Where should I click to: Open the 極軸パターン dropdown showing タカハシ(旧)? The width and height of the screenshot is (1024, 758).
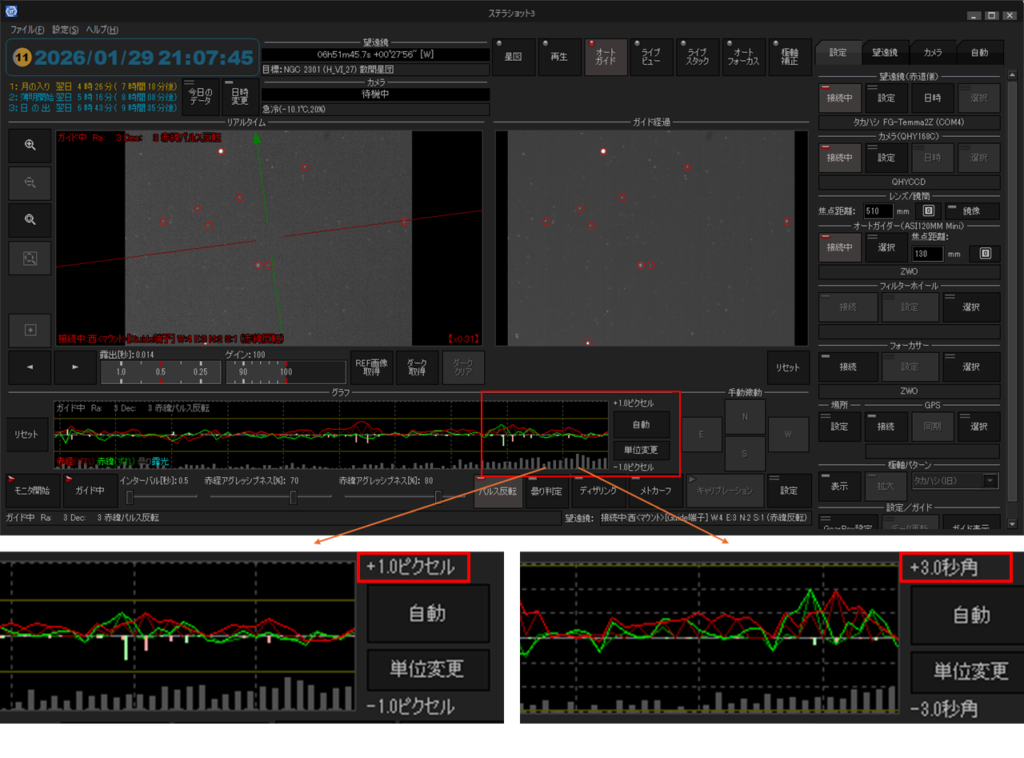click(x=954, y=481)
